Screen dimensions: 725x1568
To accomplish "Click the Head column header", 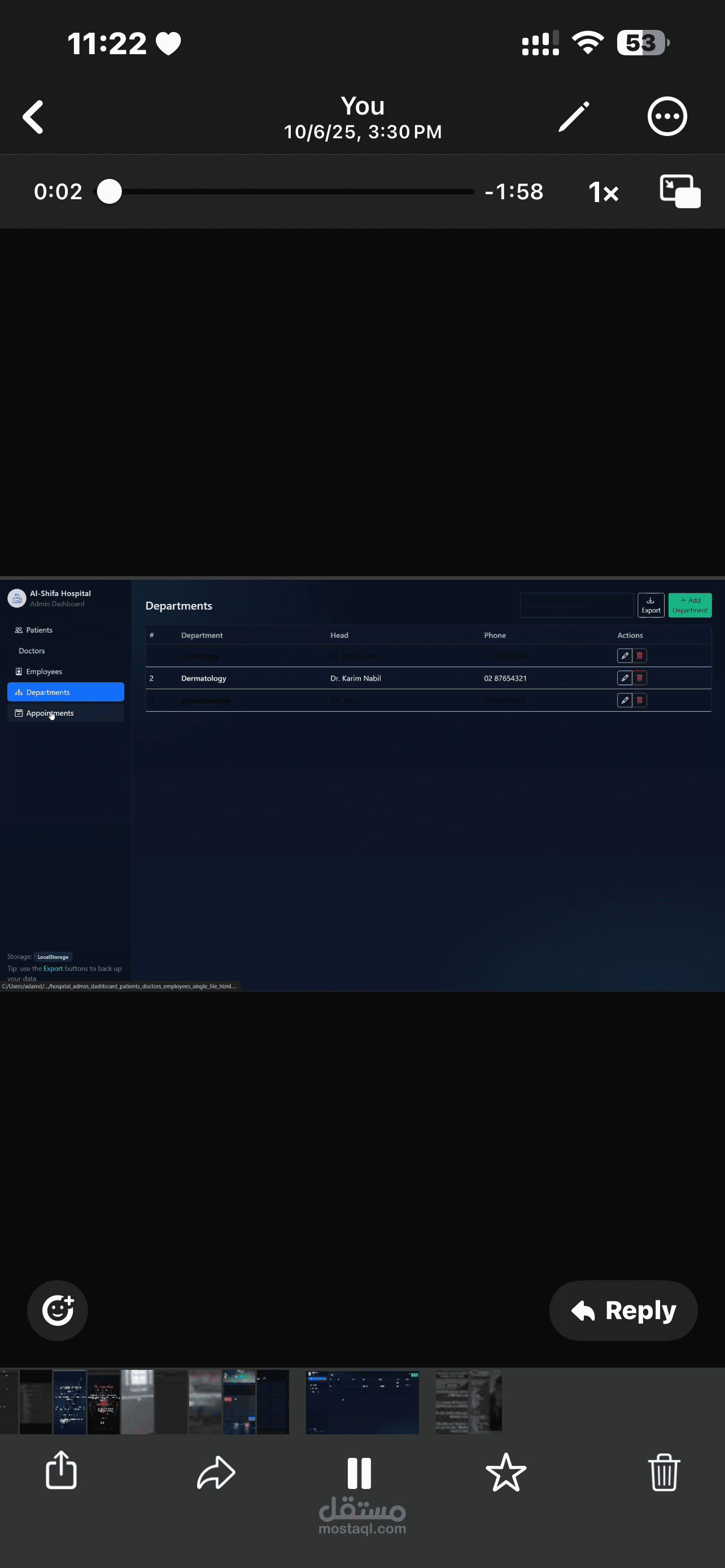I will point(339,635).
